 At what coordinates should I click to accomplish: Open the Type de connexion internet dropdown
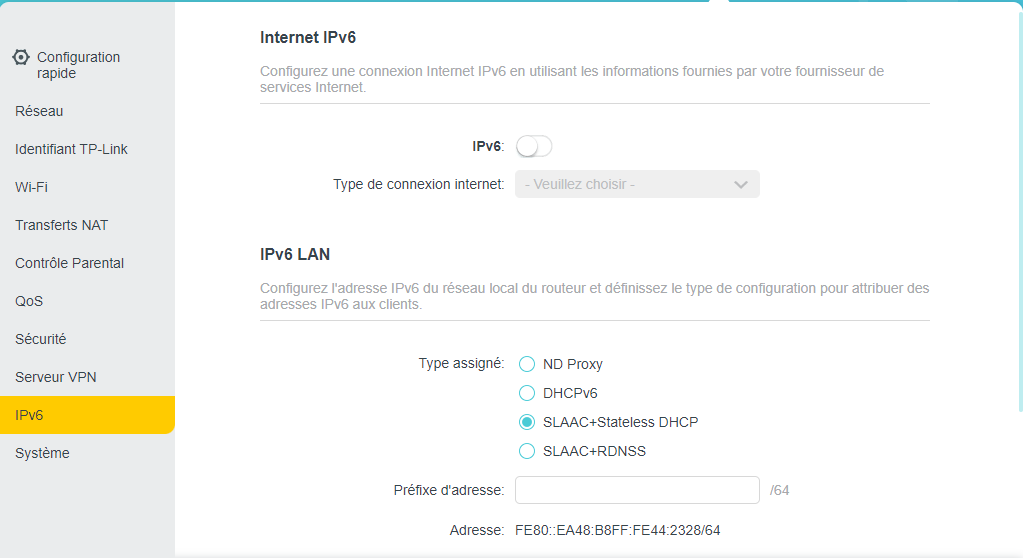click(x=636, y=185)
